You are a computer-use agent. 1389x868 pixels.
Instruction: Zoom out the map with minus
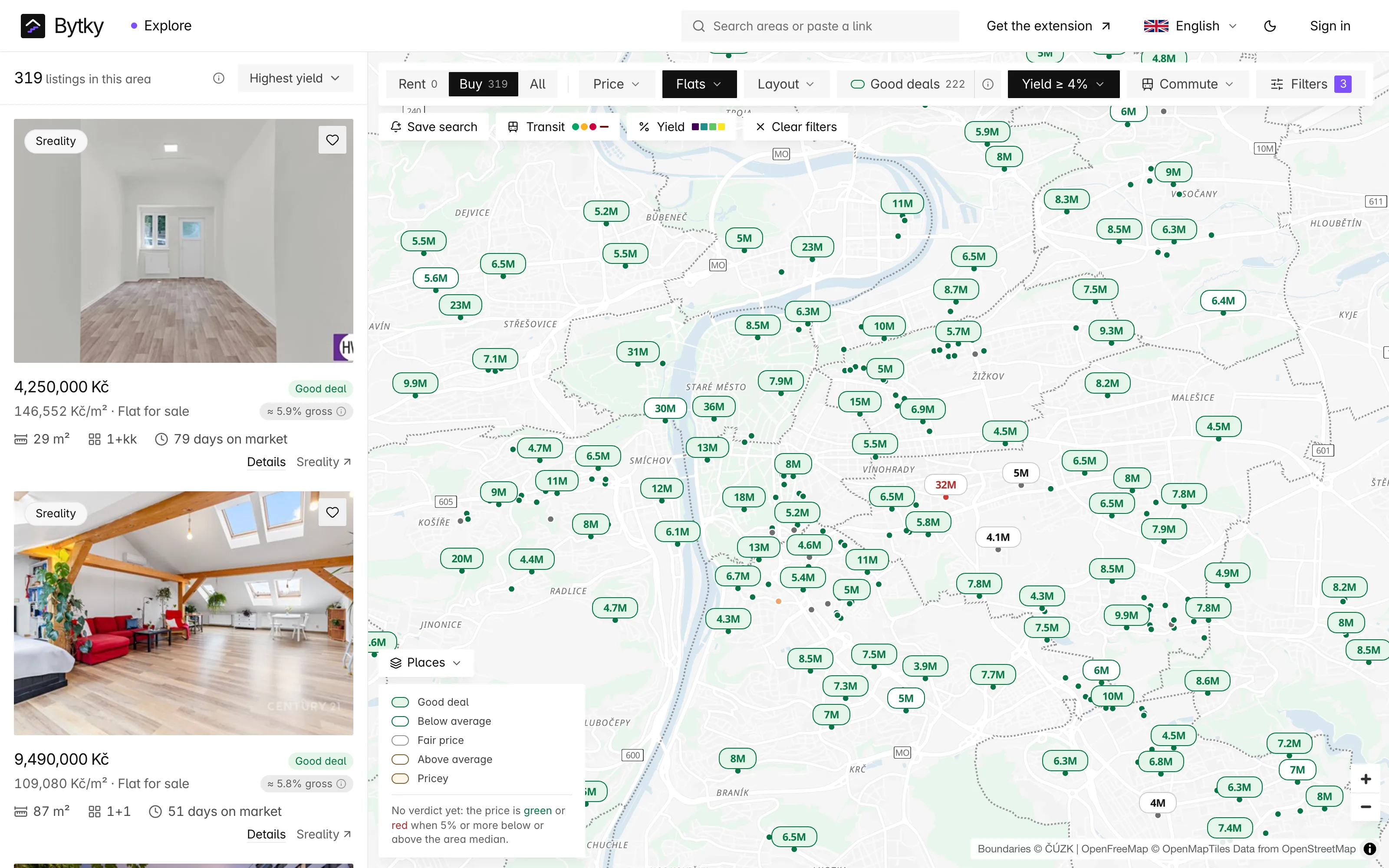[1366, 806]
